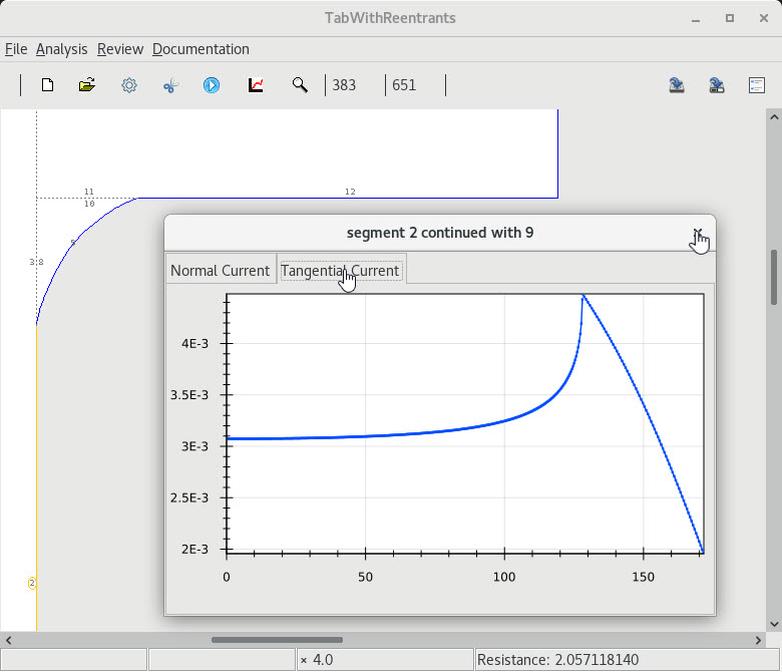Show the chart plot icon
The height and width of the screenshot is (672, 782).
pyautogui.click(x=256, y=85)
